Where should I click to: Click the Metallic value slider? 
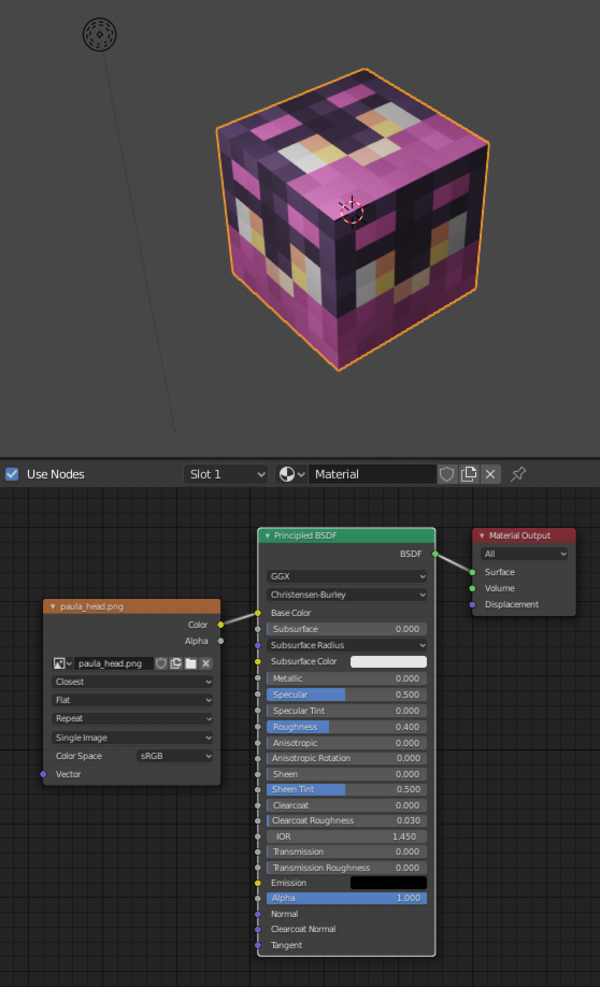tap(347, 679)
